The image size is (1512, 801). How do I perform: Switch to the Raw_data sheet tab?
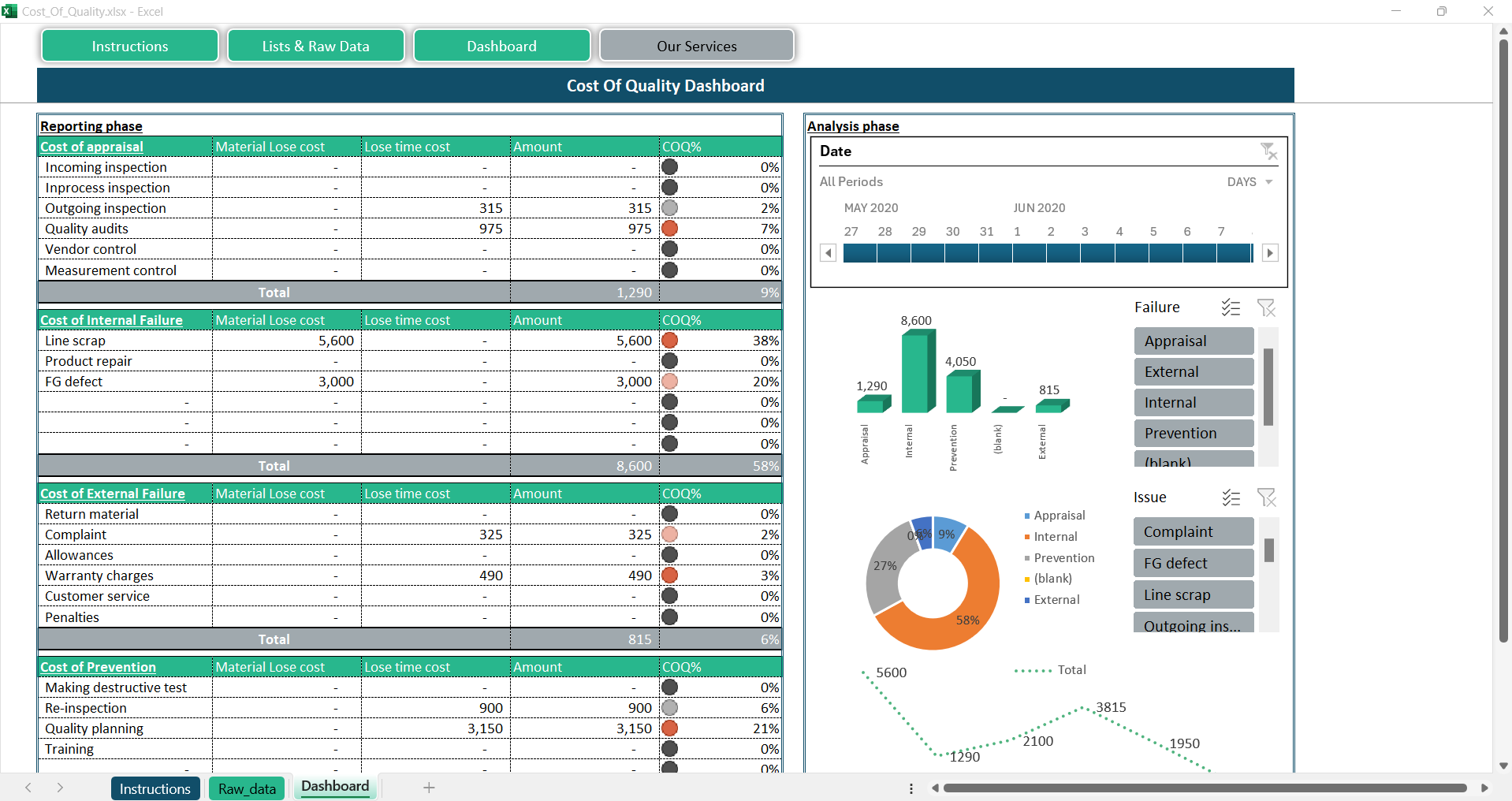(247, 788)
